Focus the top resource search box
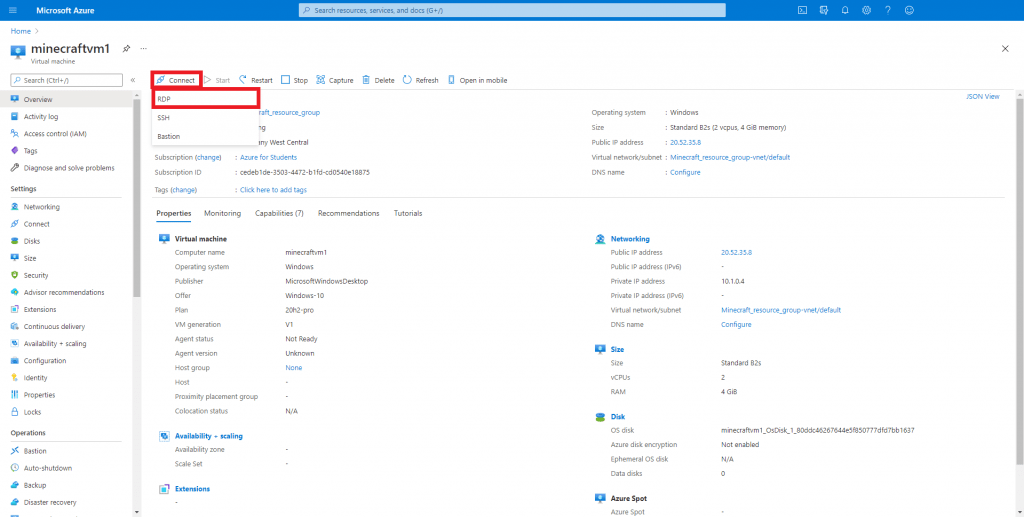 click(x=512, y=10)
